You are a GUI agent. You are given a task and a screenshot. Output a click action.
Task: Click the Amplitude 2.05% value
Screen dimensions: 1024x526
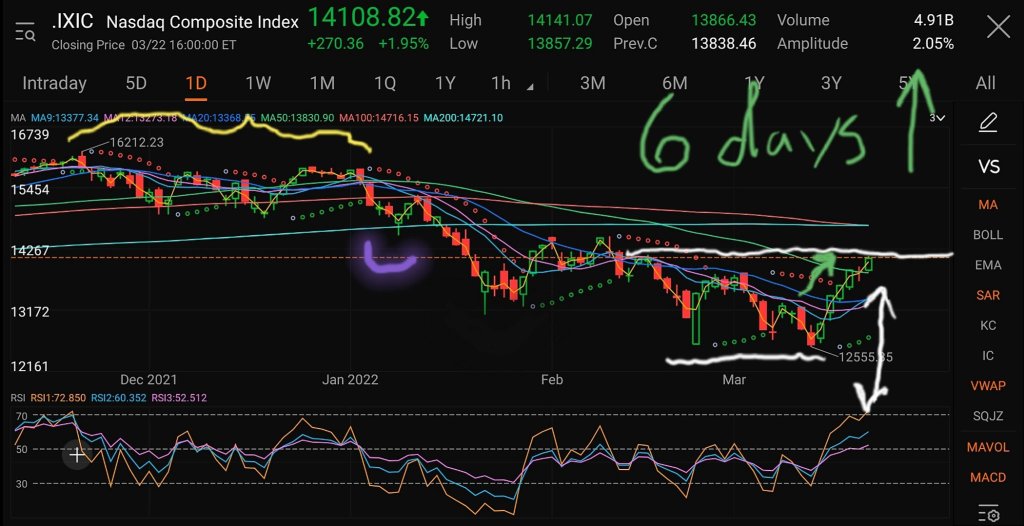[x=933, y=44]
